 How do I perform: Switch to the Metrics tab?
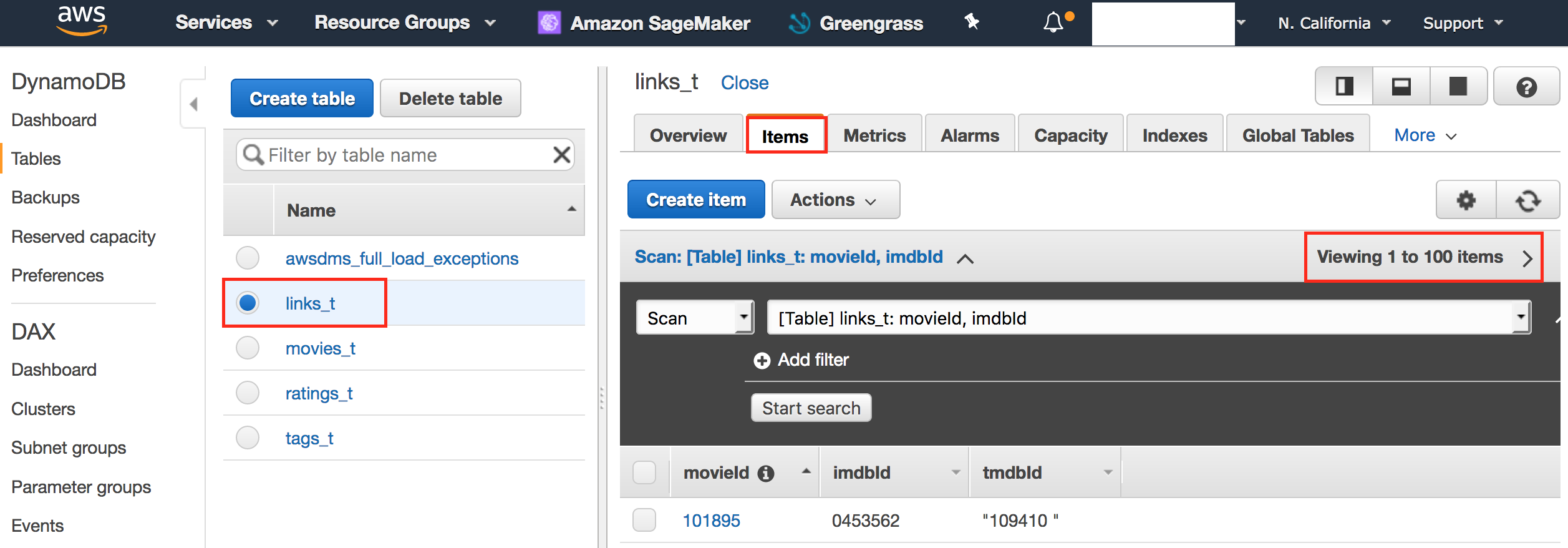point(874,135)
